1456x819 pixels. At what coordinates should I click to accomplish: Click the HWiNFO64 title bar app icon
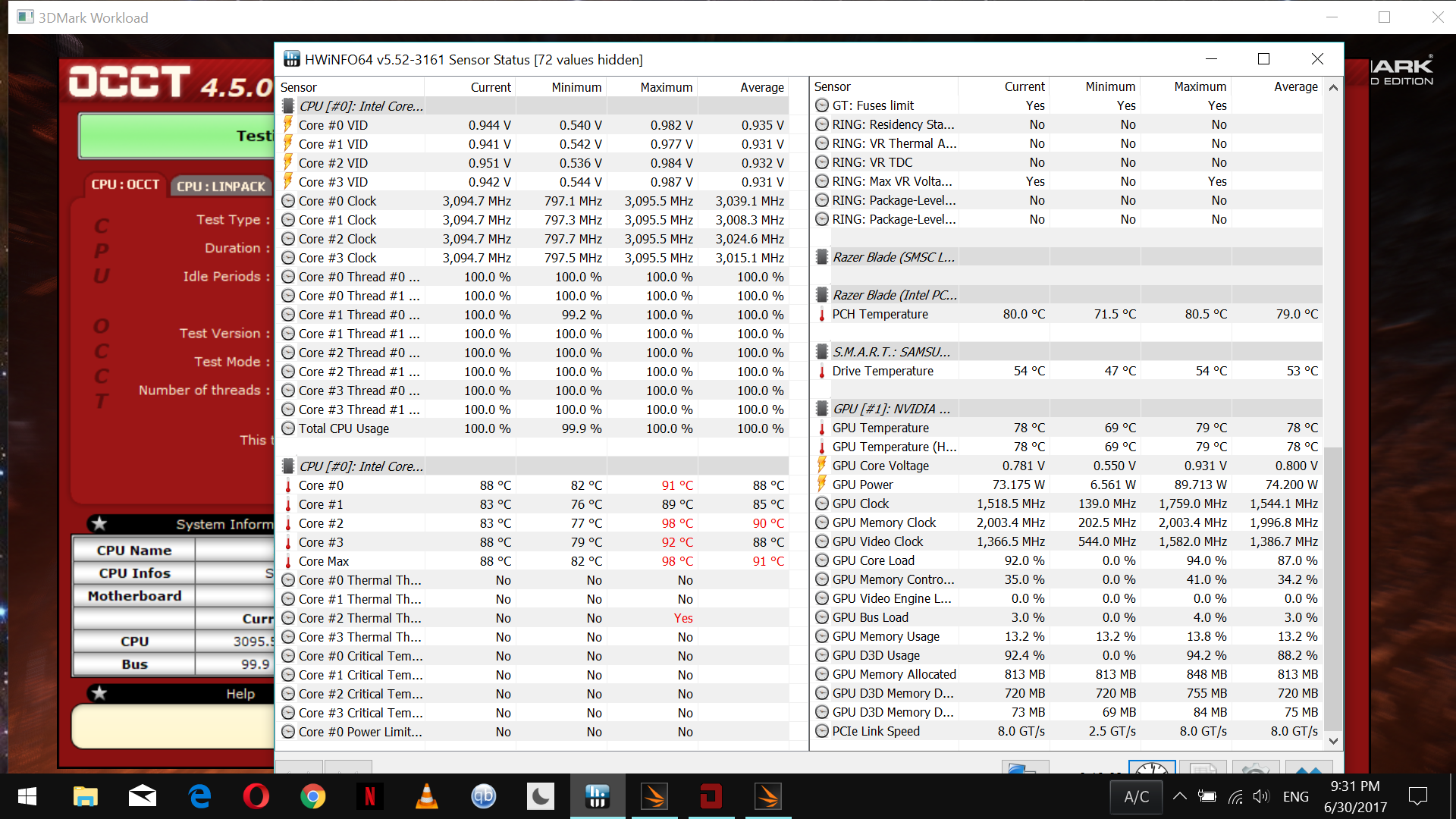291,59
